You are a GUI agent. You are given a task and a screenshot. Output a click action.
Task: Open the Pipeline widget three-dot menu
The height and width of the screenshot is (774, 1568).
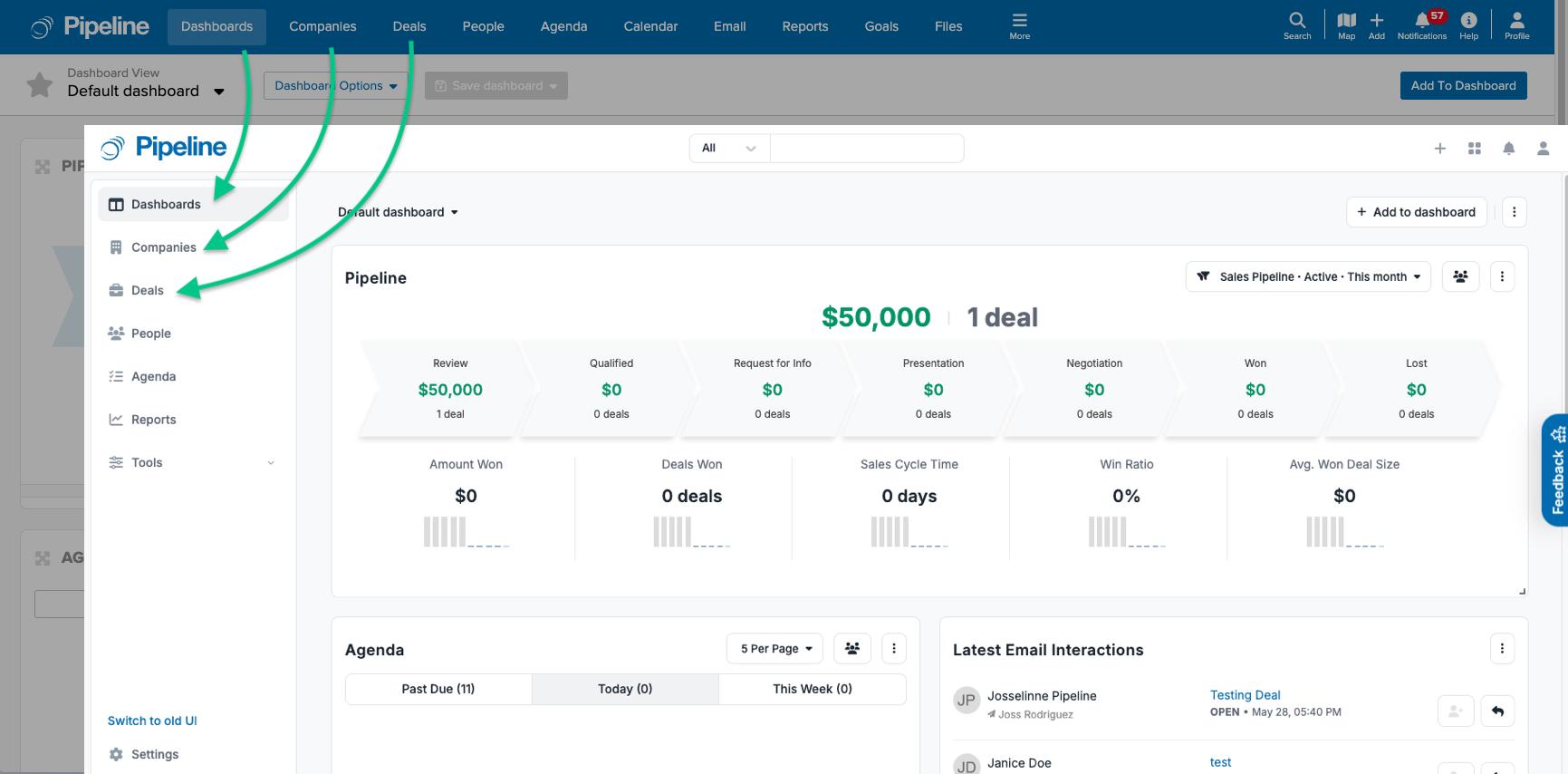[x=1502, y=276]
